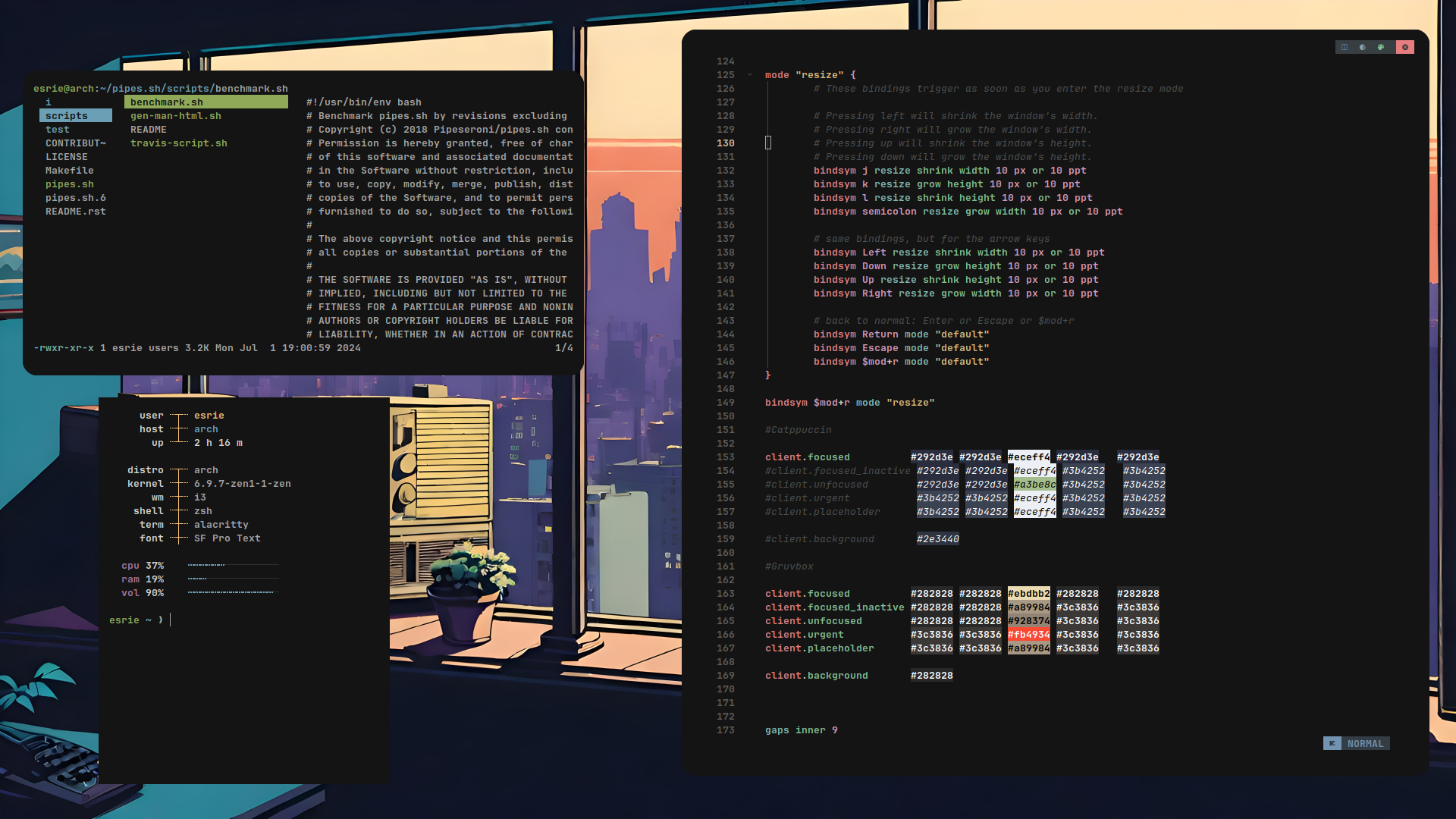Click line number 130 in the gutter
Screen dimensions: 1456x819
[x=725, y=143]
